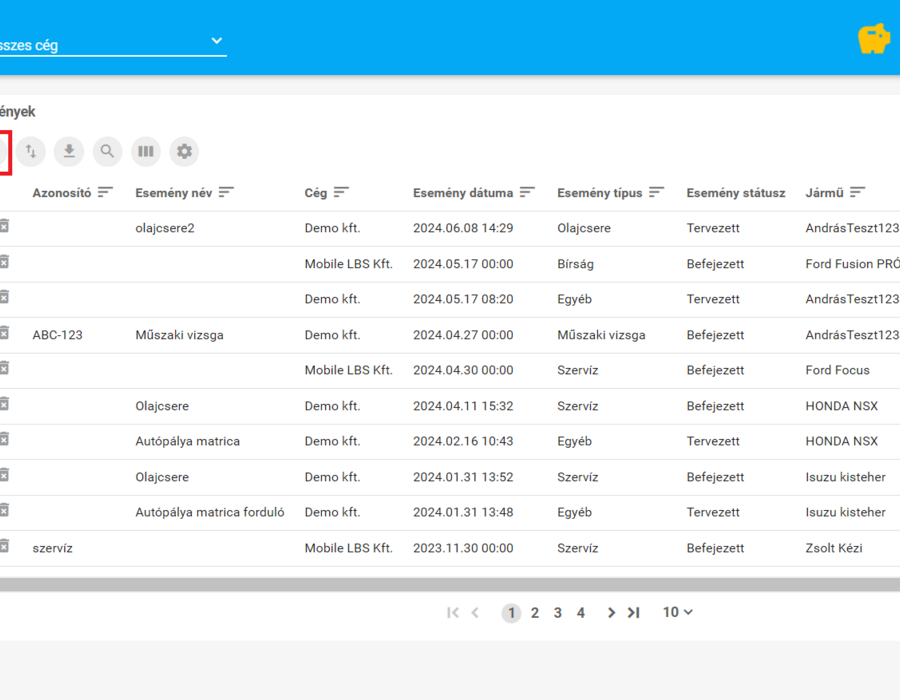Click the Esemény státusz column header
The height and width of the screenshot is (700, 900).
click(736, 193)
